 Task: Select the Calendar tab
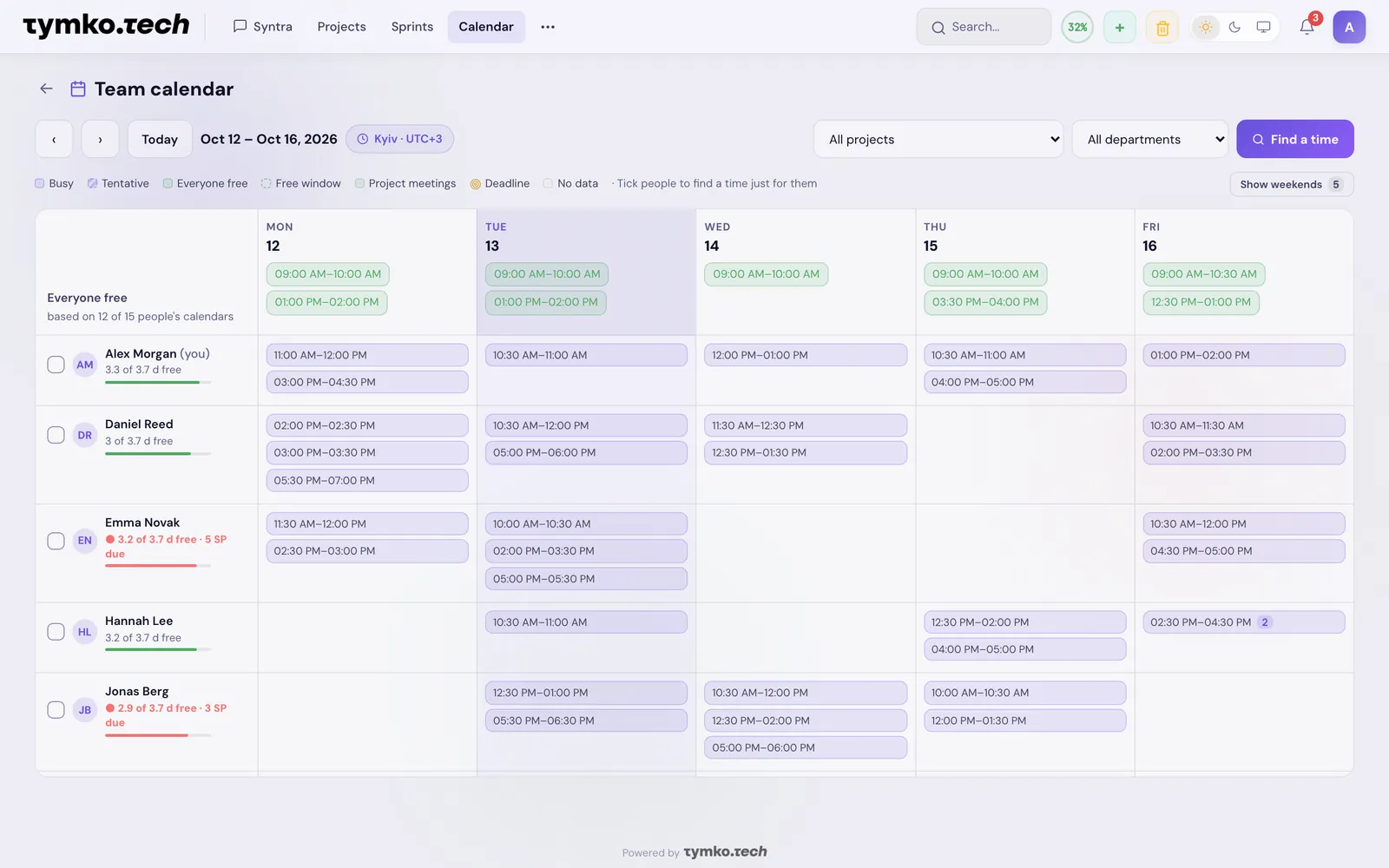tap(486, 27)
